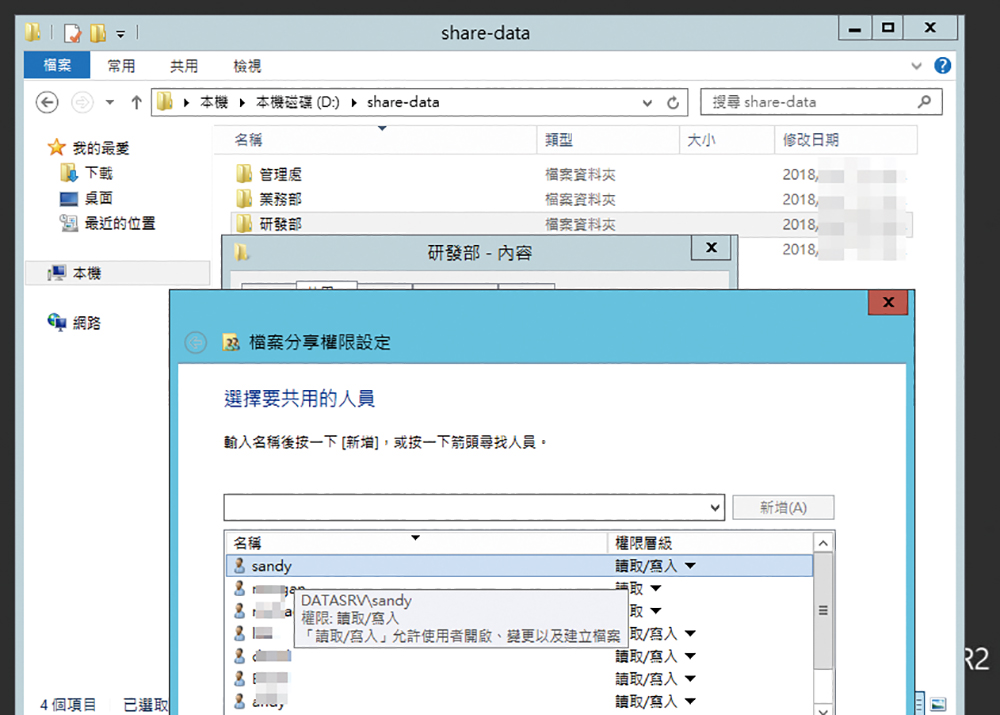Image resolution: width=1000 pixels, height=715 pixels.
Task: Click the search magnifier icon
Action: point(924,101)
